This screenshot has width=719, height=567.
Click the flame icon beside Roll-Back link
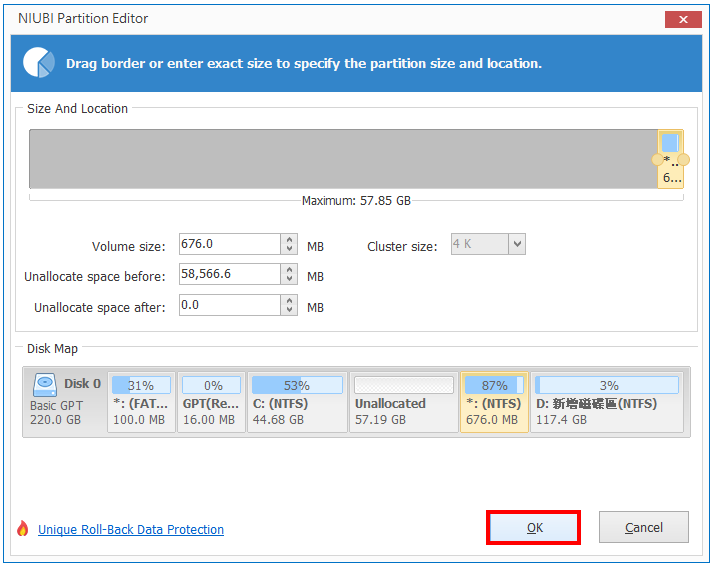click(x=22, y=528)
